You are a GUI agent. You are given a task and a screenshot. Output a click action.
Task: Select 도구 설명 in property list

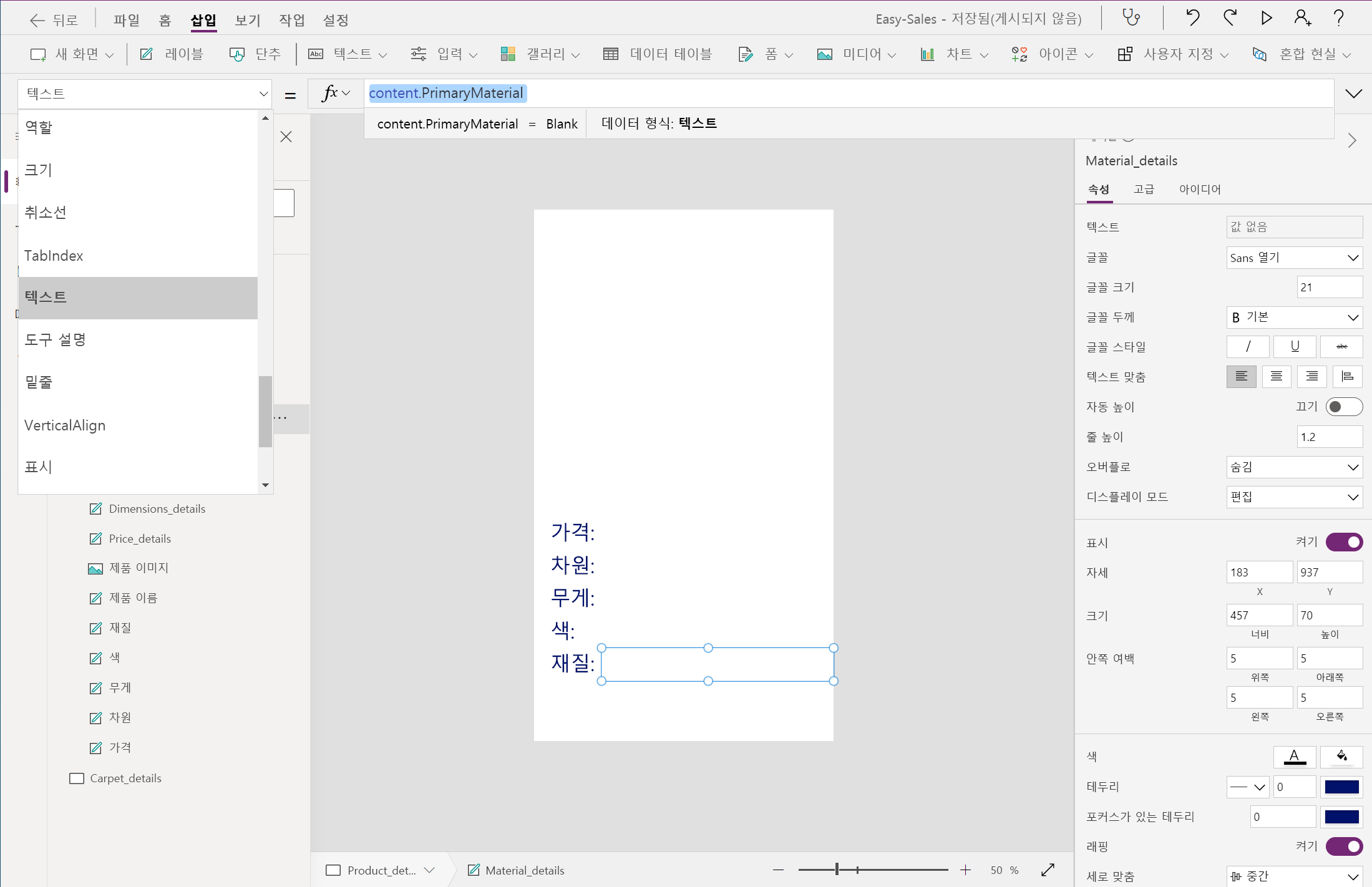click(55, 339)
